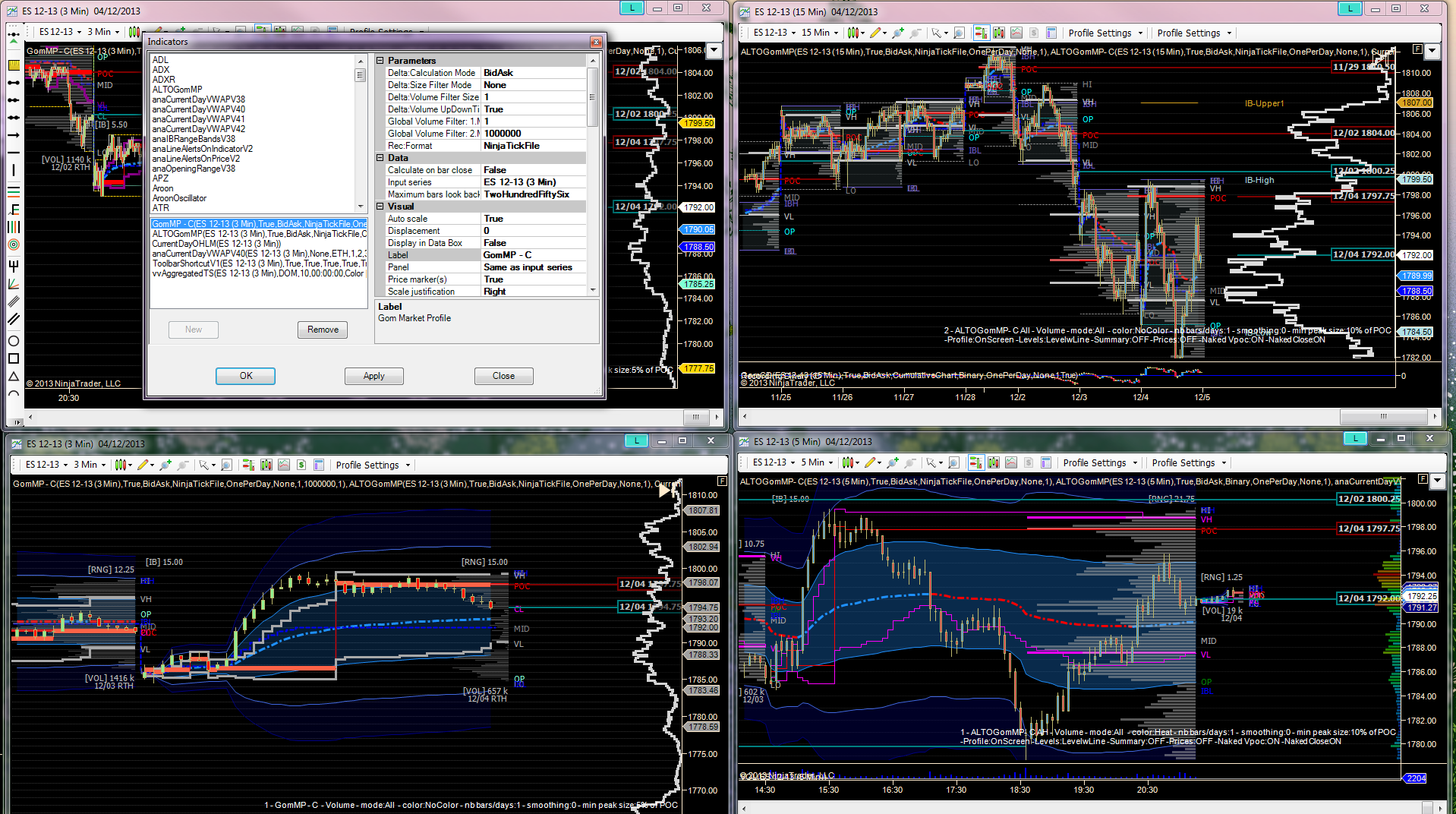
Task: Toggle Chart Trader in 15 Min chart
Action: (x=981, y=33)
